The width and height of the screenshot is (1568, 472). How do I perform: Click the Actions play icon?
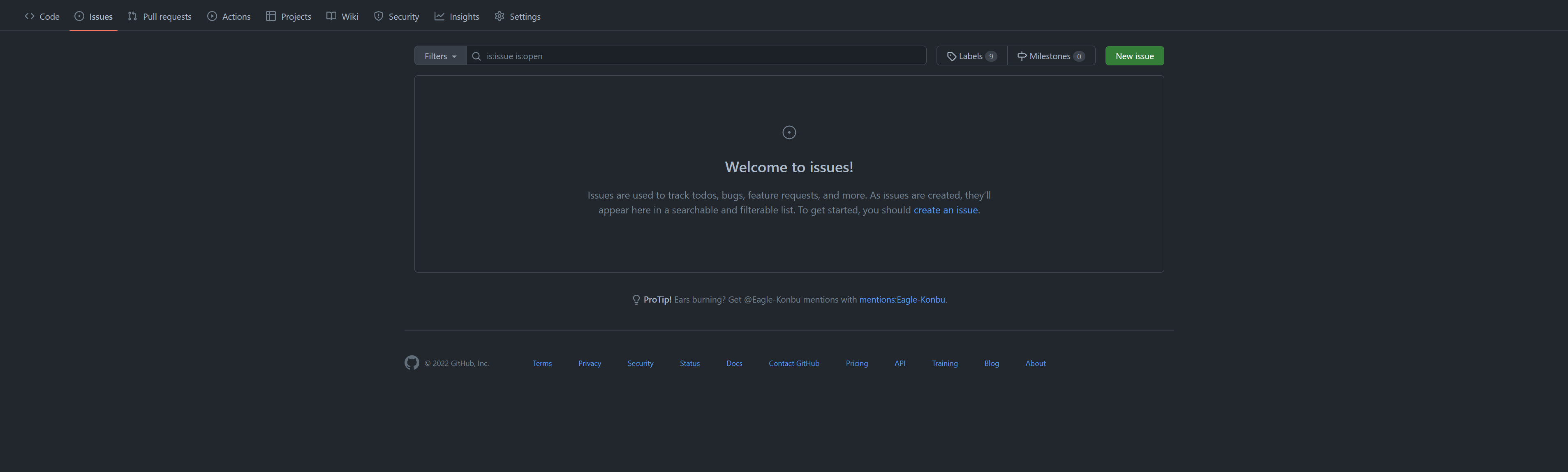[212, 16]
